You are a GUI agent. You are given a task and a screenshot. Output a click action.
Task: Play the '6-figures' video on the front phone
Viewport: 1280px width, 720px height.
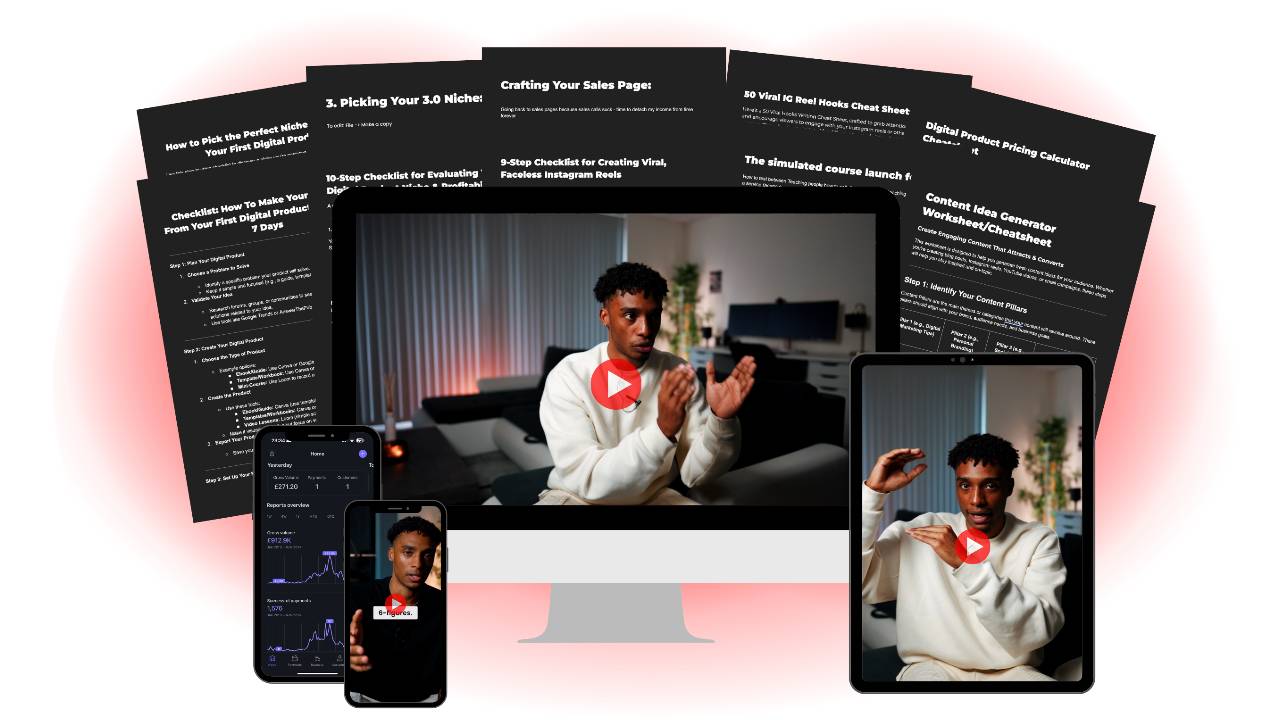[x=396, y=603]
